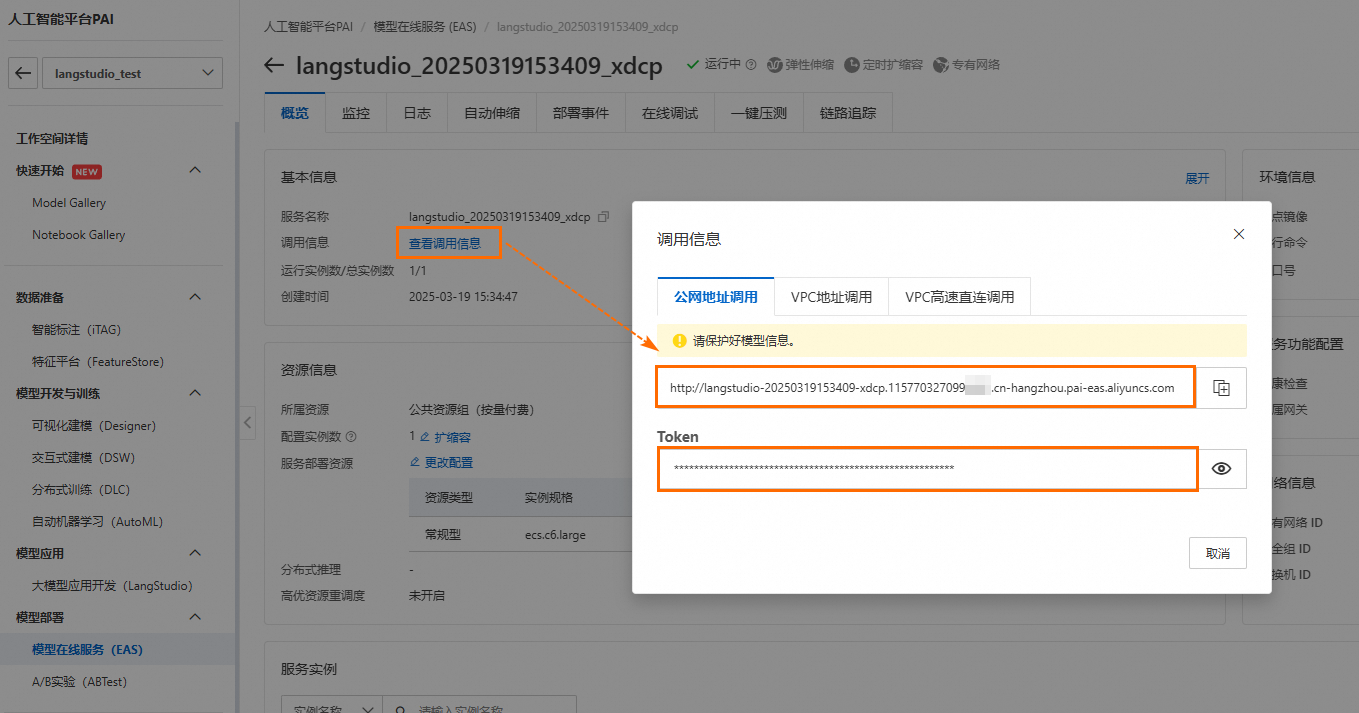Collapse the left sidebar with arrow handle

(248, 422)
